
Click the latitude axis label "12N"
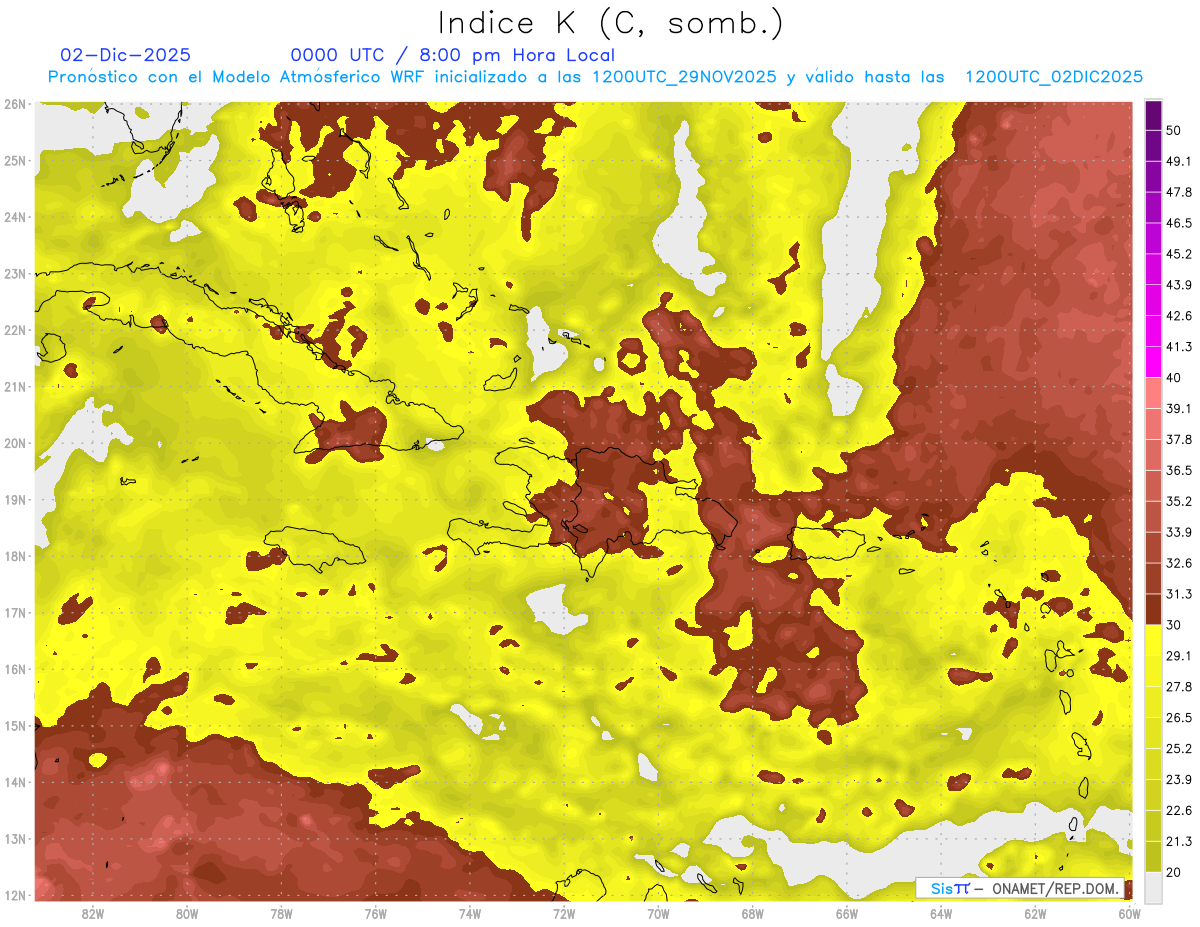[x=15, y=895]
